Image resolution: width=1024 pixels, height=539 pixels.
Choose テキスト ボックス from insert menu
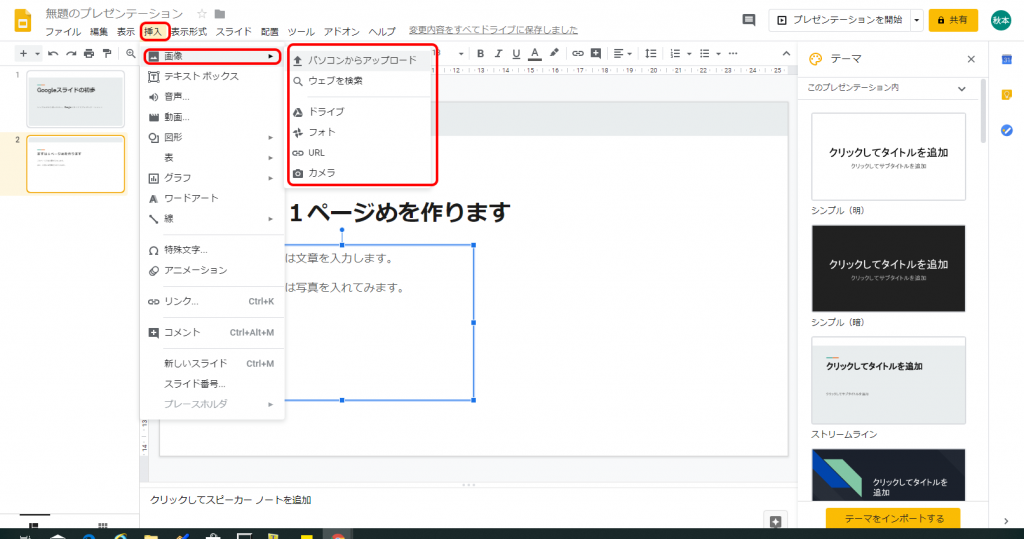tap(212, 76)
